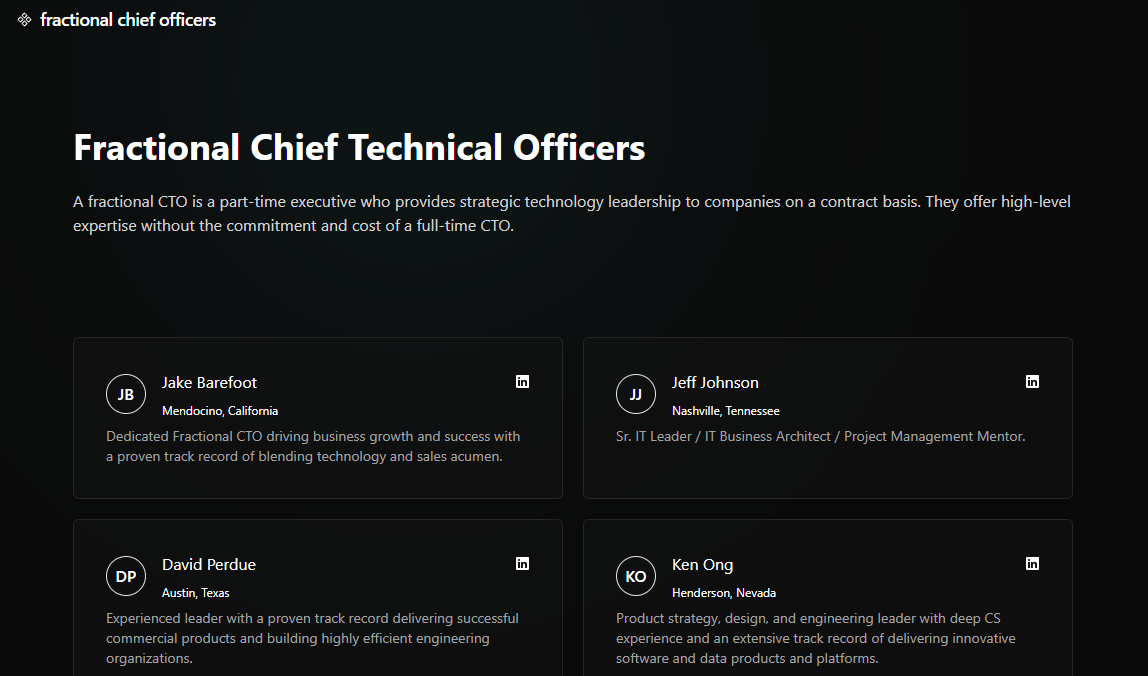1148x676 pixels.
Task: Click Austin, Texas location text
Action: click(x=196, y=592)
